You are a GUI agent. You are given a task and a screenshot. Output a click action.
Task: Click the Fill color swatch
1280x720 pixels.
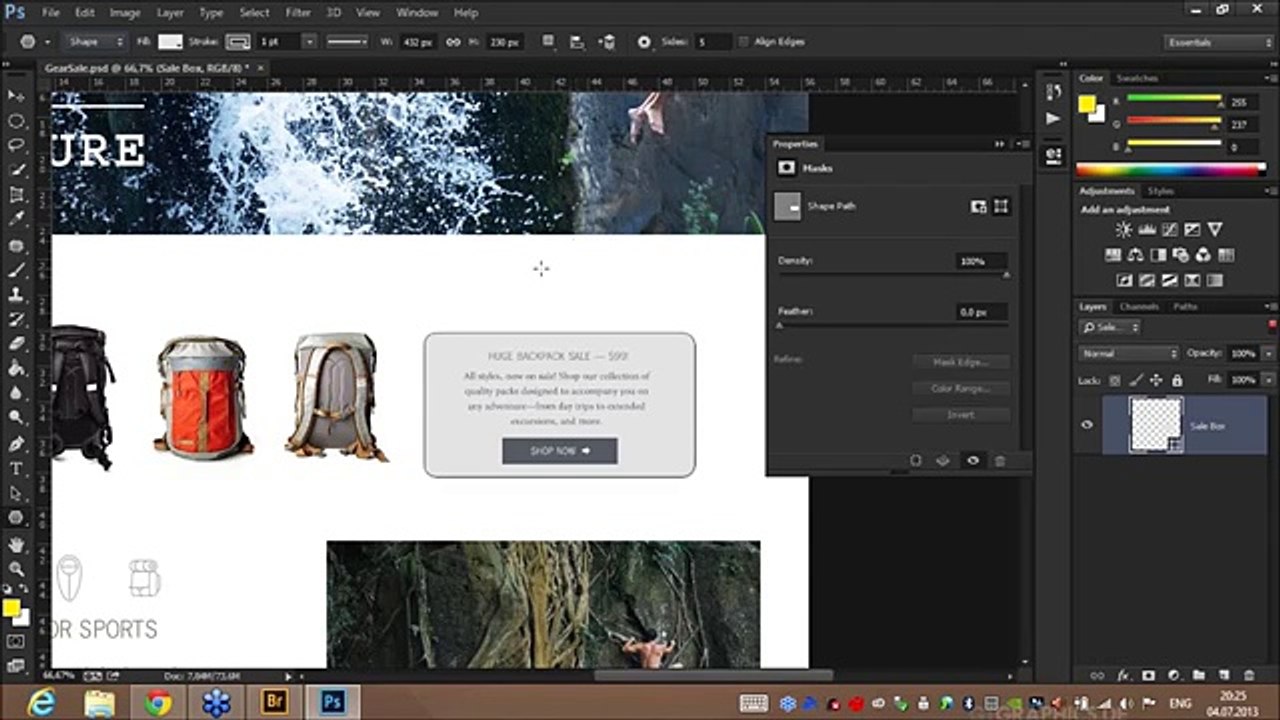pos(171,42)
